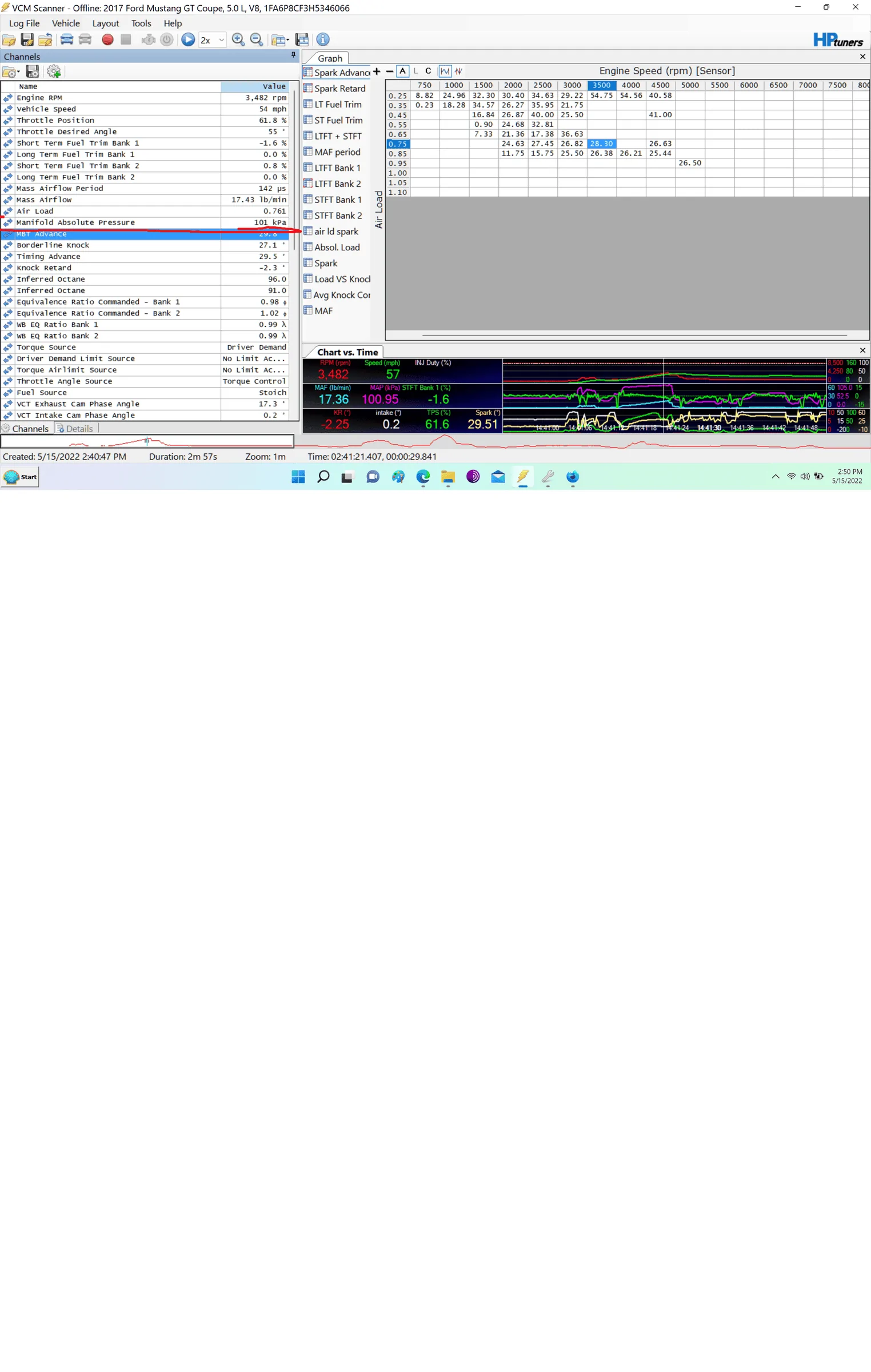Viewport: 871px width, 1372px height.
Task: Pin the Channels panel
Action: 293,55
